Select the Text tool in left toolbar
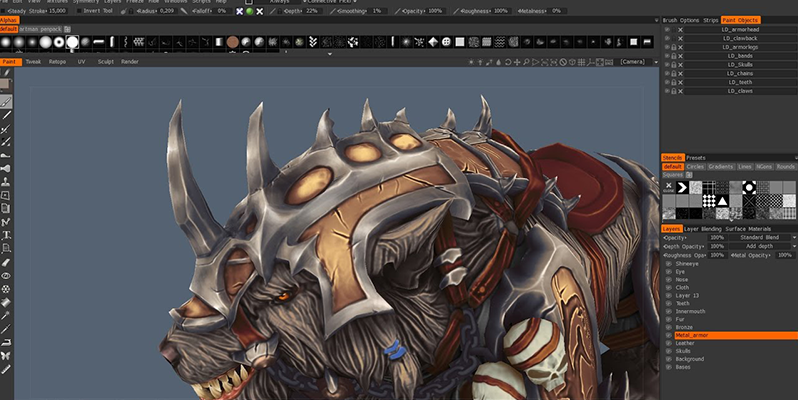798x400 pixels. [6, 234]
